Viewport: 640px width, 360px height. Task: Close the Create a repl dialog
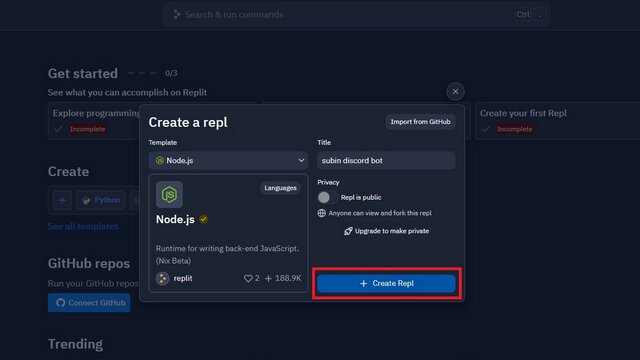(455, 91)
